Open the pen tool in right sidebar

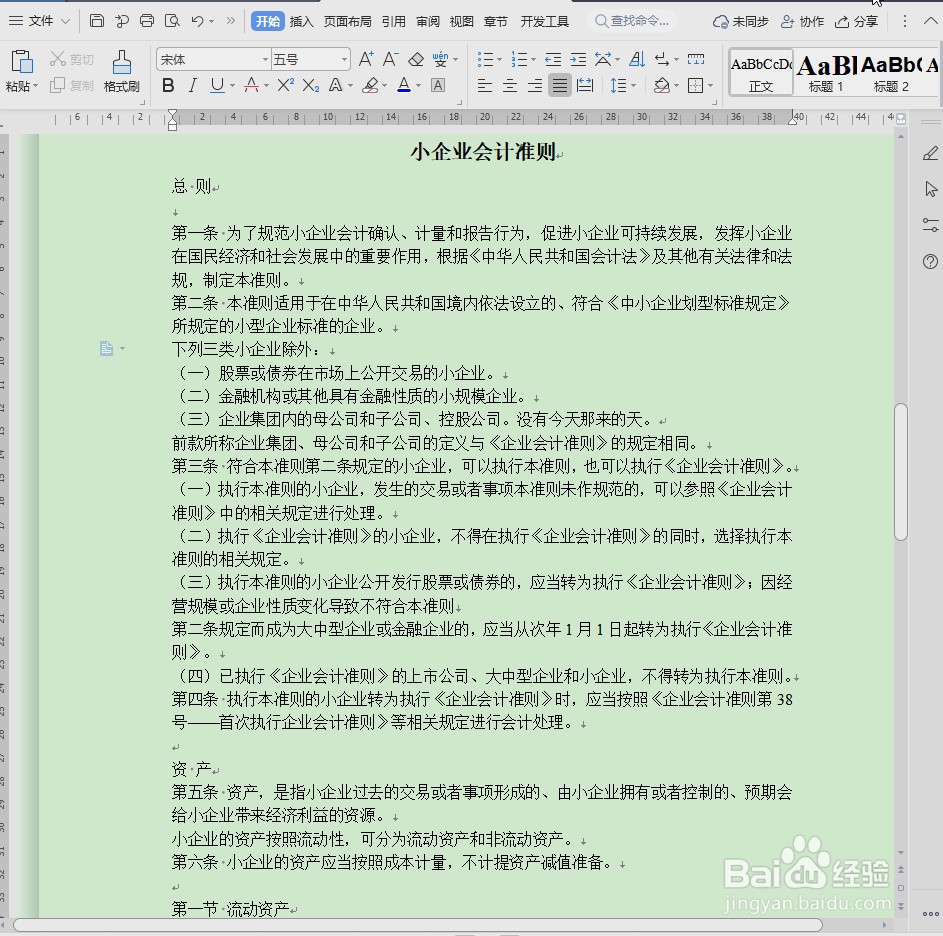(930, 154)
